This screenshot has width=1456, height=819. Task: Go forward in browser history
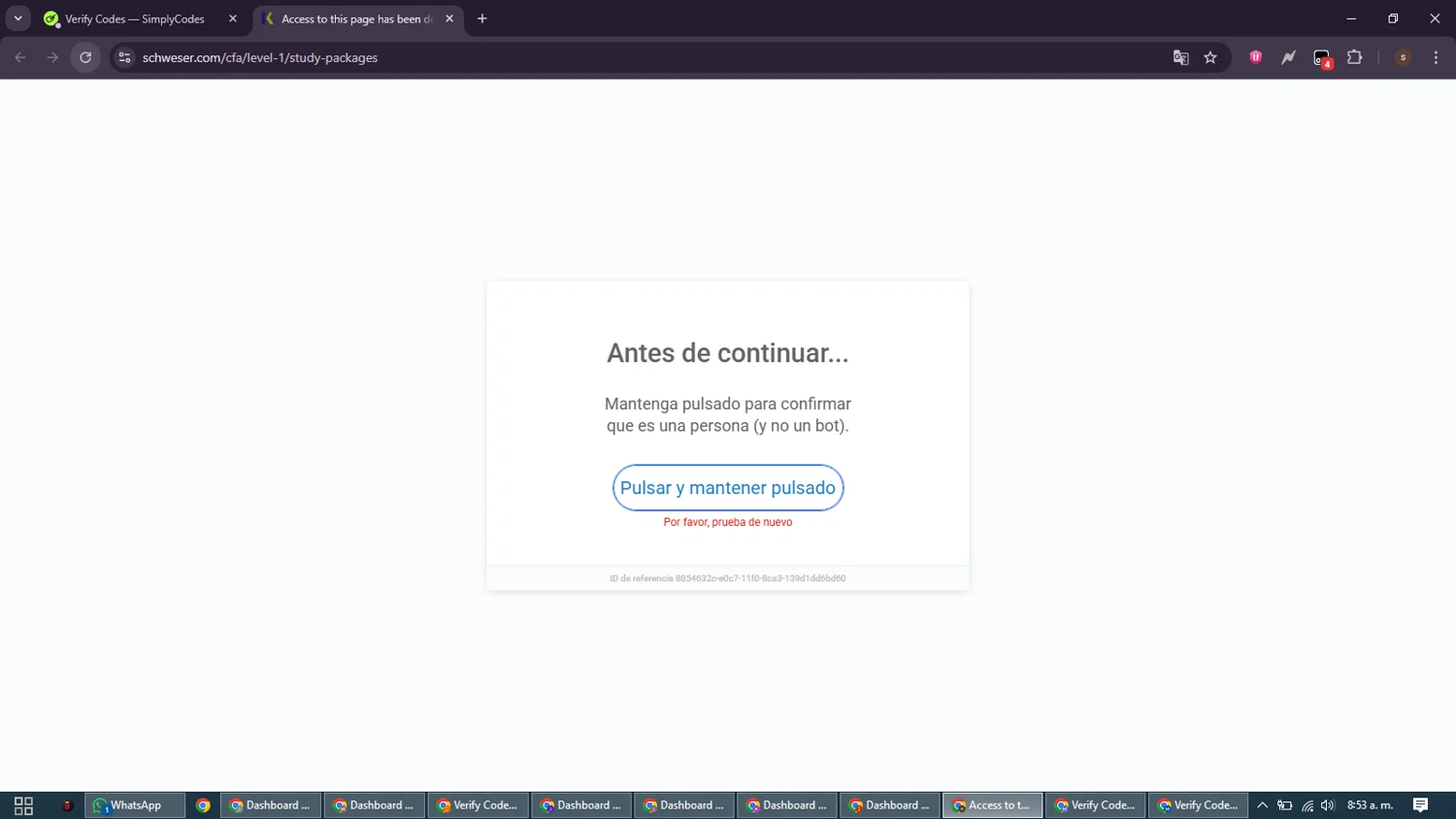pos(52,57)
